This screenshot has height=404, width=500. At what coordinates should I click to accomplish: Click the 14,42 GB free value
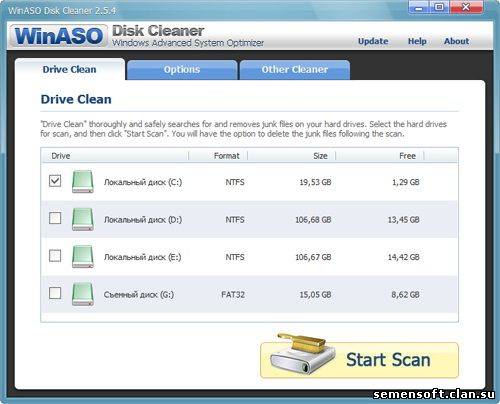[404, 257]
